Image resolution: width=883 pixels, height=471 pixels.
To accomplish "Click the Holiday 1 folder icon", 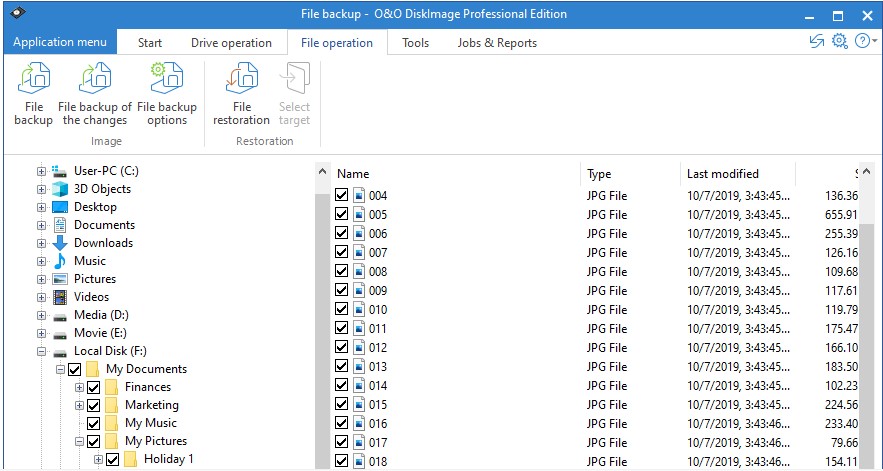I will (x=130, y=459).
